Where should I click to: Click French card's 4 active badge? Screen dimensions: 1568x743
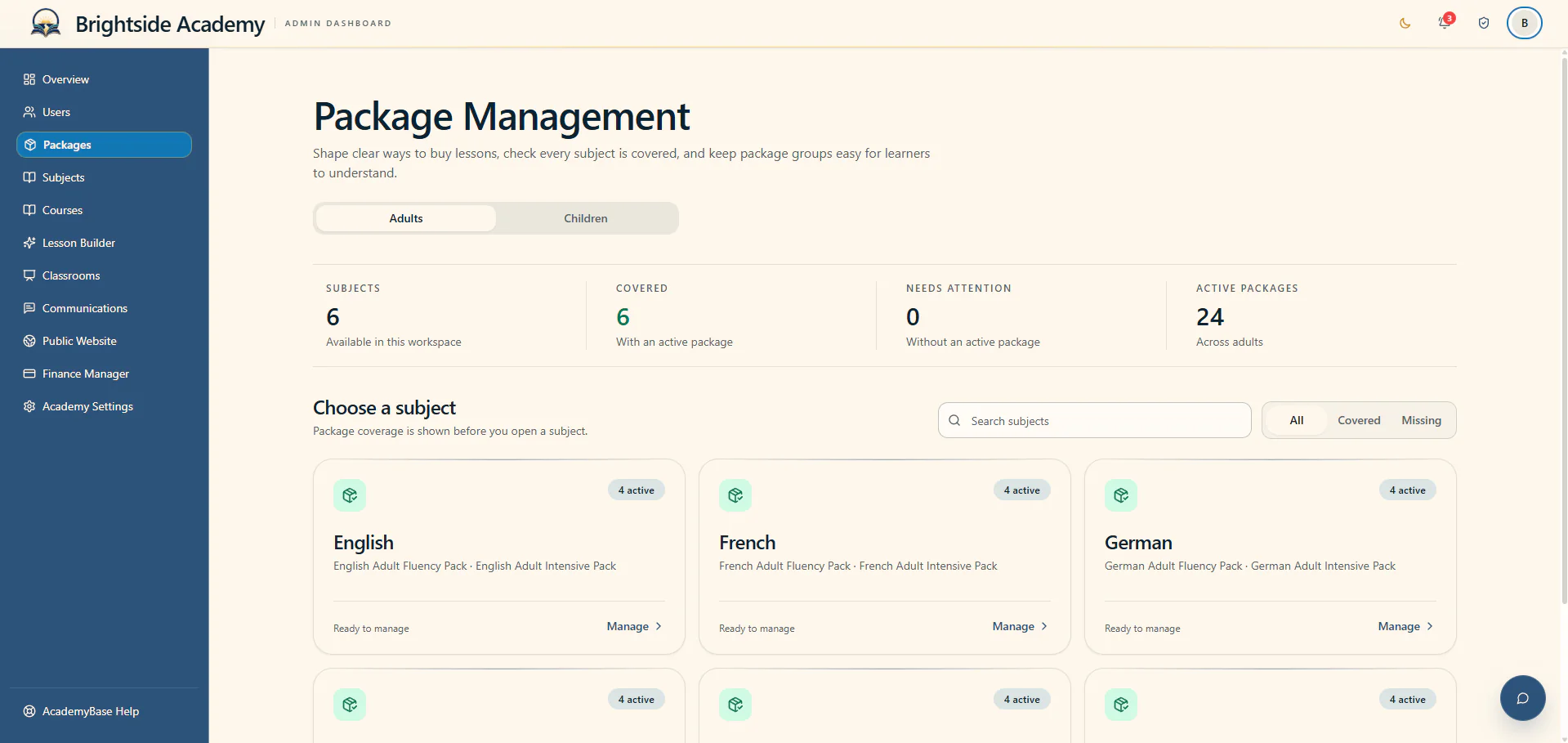click(1022, 490)
